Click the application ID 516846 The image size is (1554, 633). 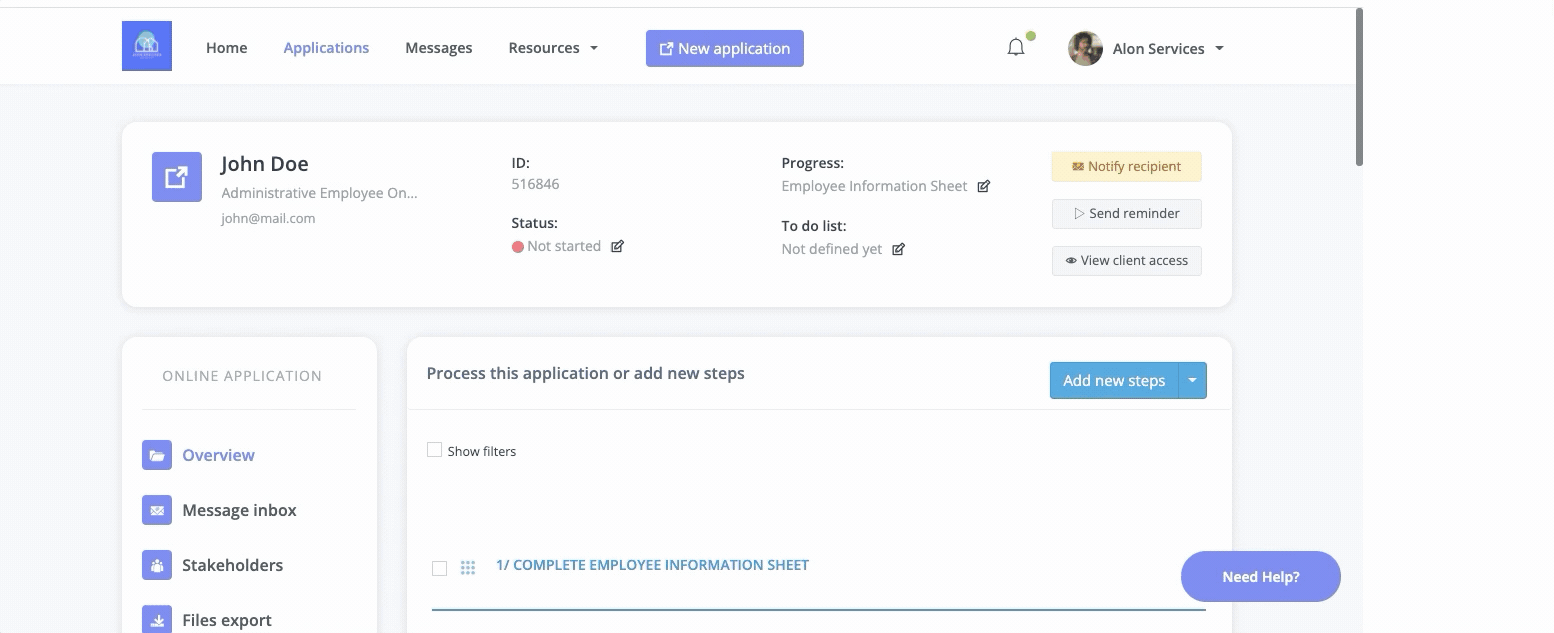(x=535, y=184)
